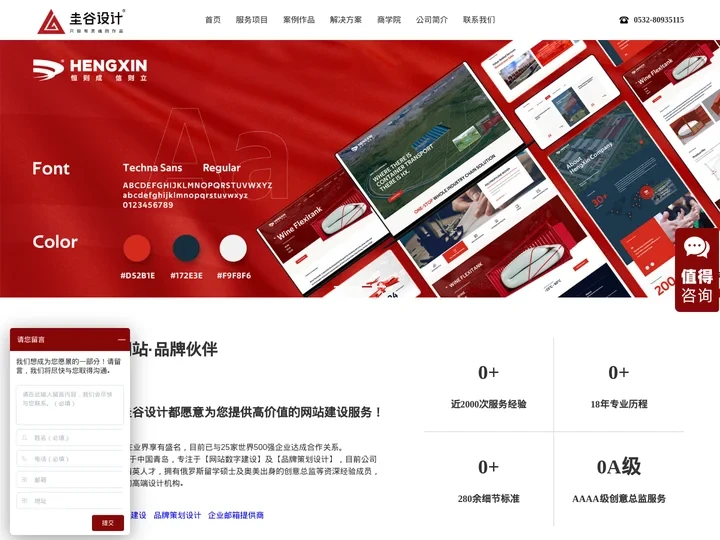This screenshot has width=720, height=540.
Task: Click the 280余细节标准 stat text
Action: (489, 499)
